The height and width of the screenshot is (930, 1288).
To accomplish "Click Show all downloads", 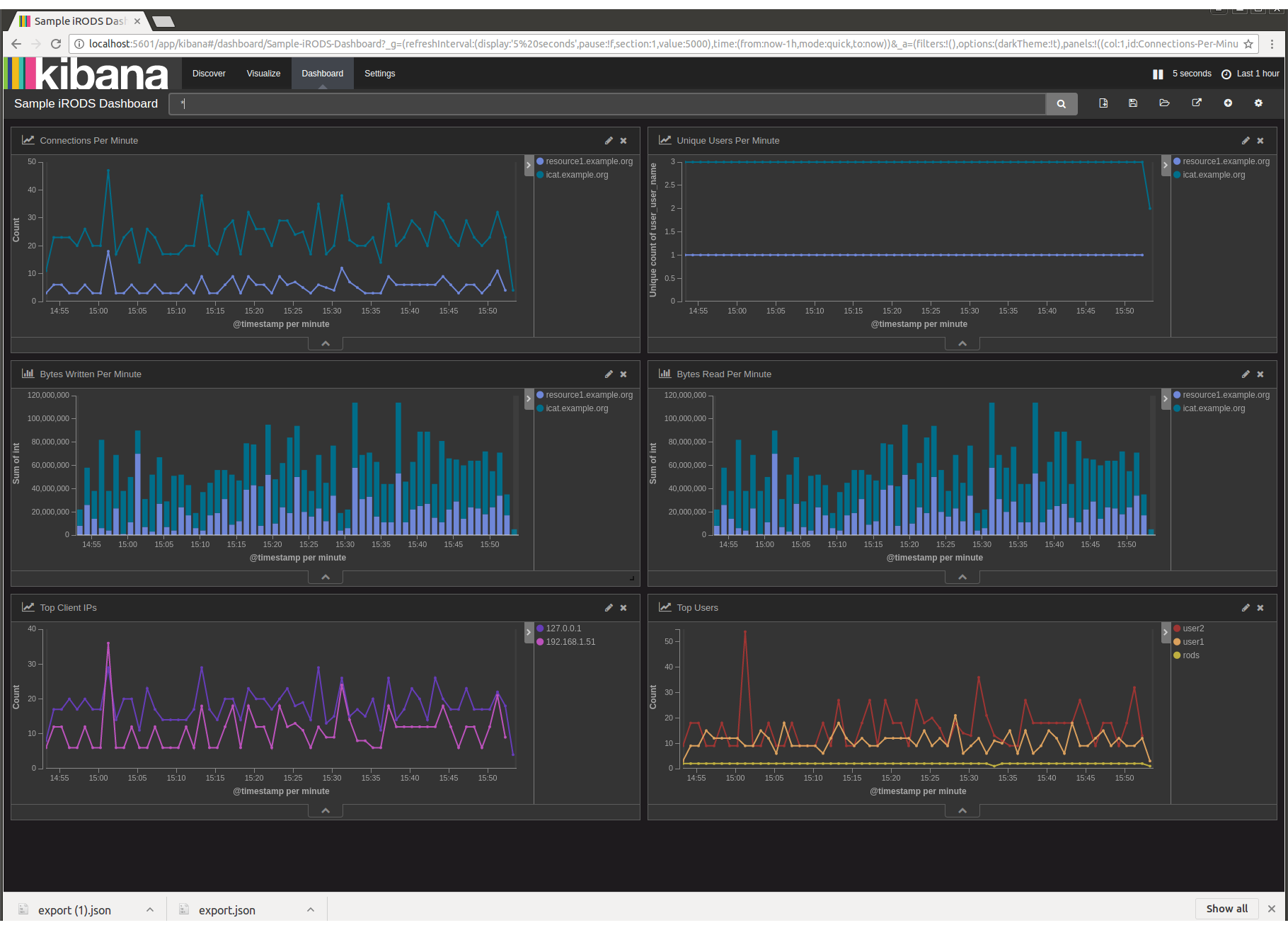I will [x=1227, y=909].
